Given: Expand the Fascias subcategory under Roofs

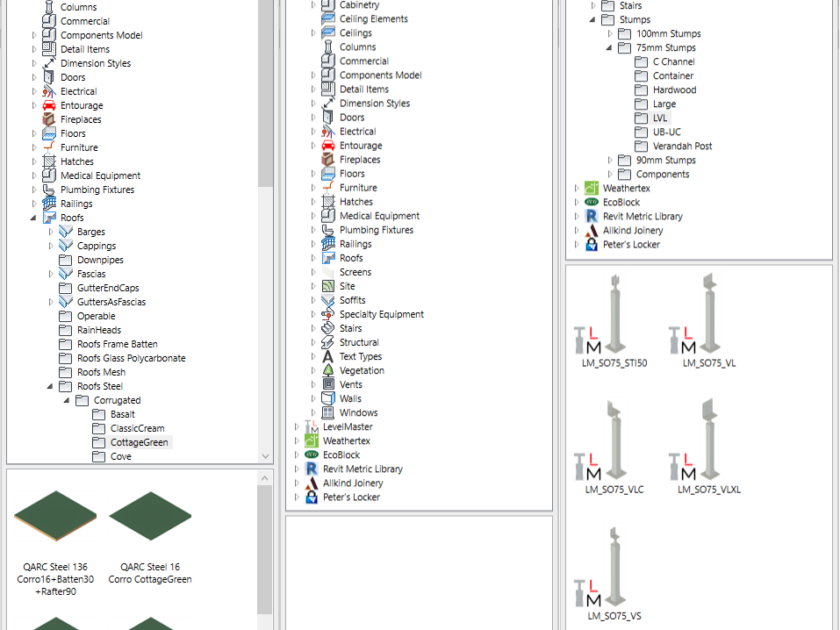Looking at the screenshot, I should tap(51, 273).
